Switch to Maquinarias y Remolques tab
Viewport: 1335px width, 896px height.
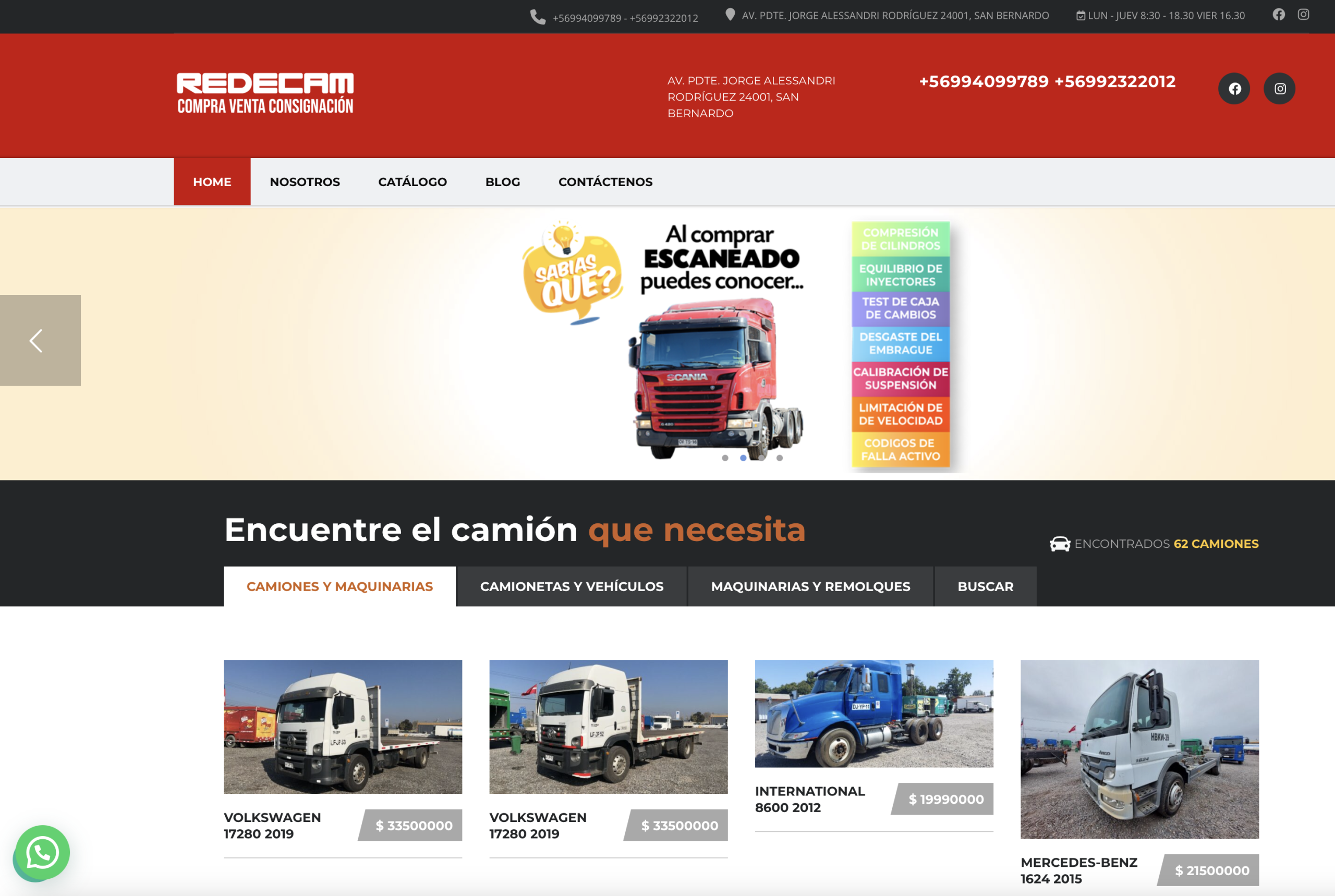coord(810,586)
